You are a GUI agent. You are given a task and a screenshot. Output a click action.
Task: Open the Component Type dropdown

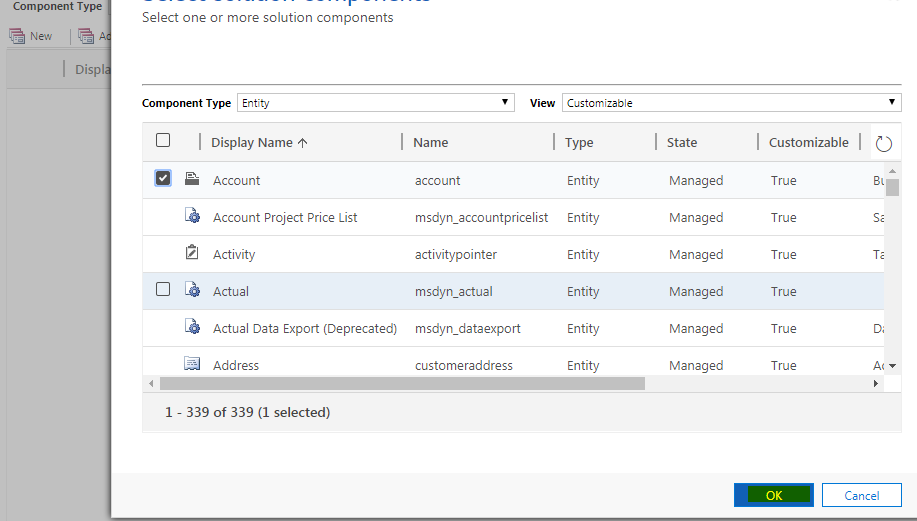pyautogui.click(x=375, y=103)
